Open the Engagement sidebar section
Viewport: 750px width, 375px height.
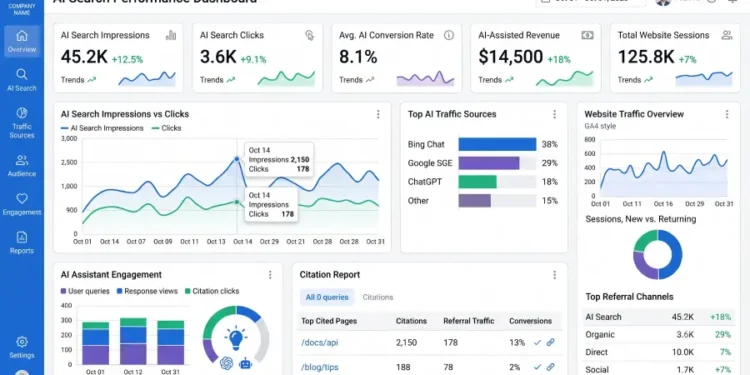pos(22,204)
